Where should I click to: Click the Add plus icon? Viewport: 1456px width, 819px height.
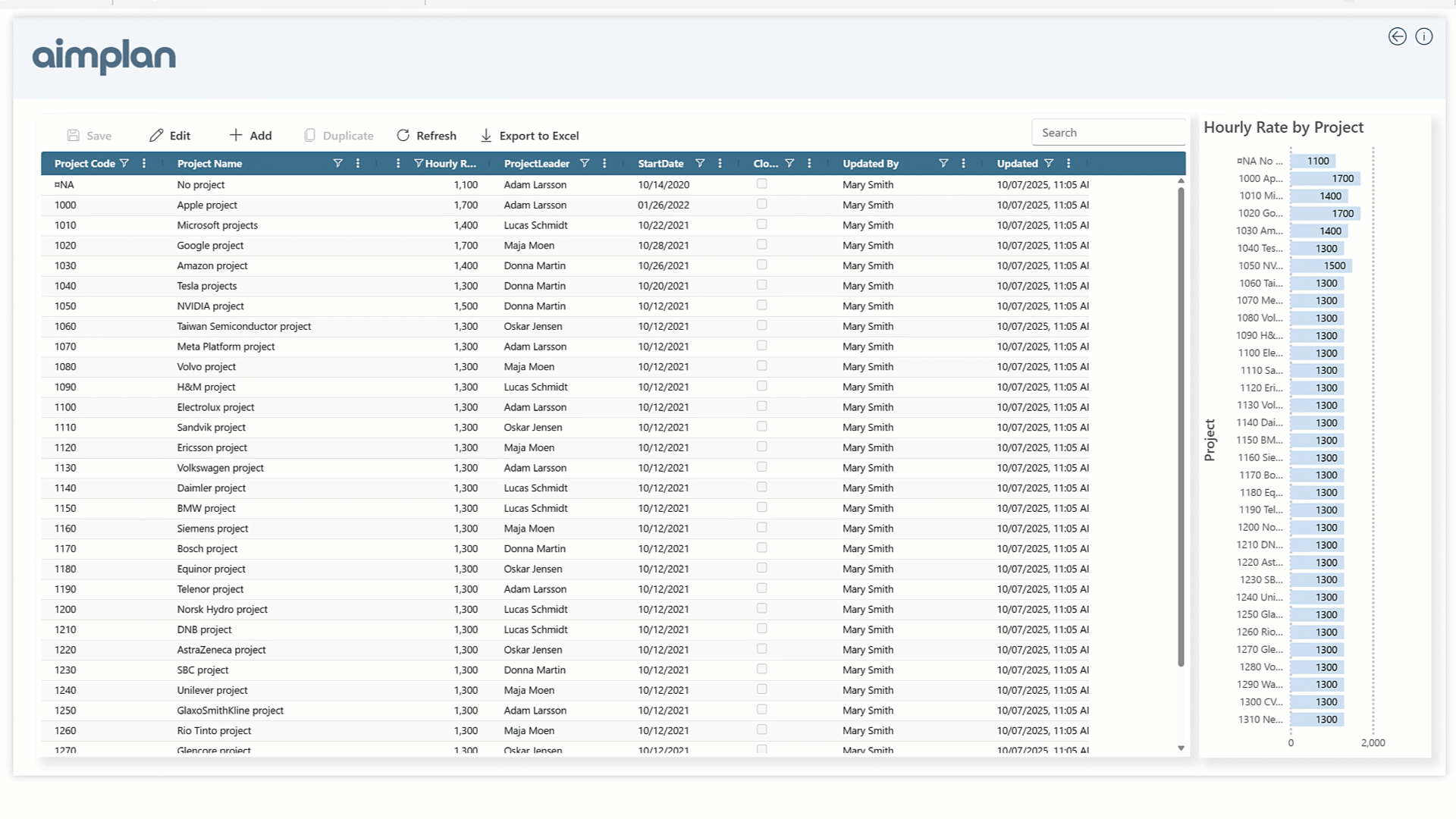pyautogui.click(x=236, y=135)
